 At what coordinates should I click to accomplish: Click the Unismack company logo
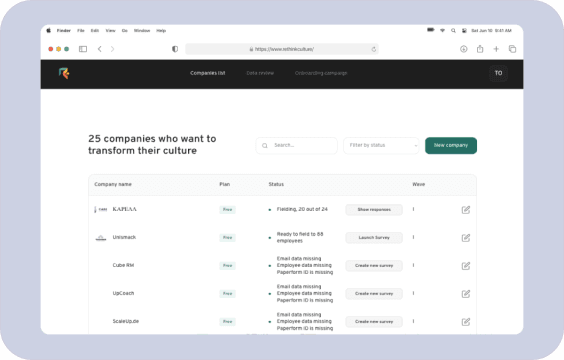pyautogui.click(x=101, y=238)
